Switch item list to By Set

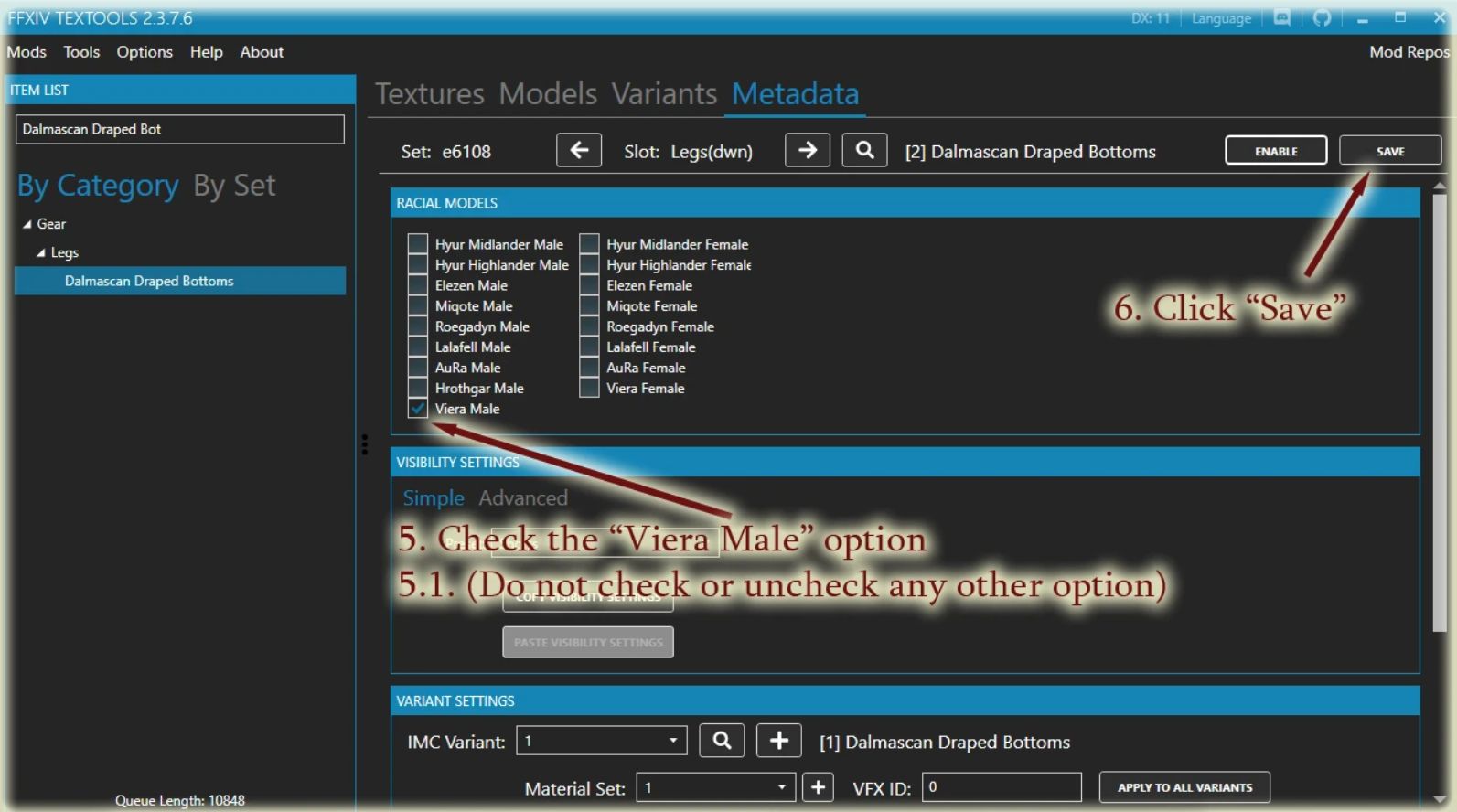tap(234, 186)
